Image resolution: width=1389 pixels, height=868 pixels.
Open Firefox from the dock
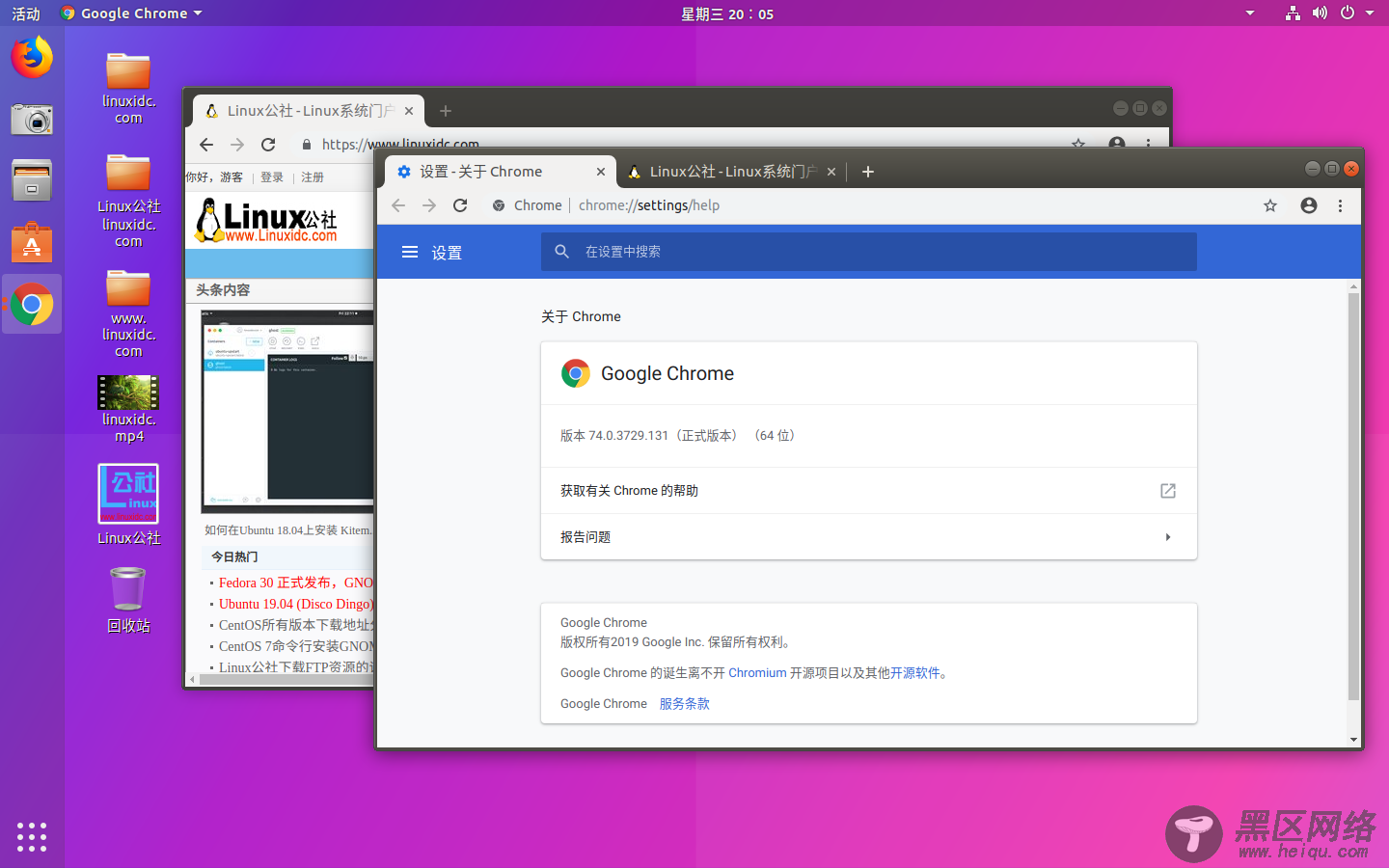(x=32, y=57)
